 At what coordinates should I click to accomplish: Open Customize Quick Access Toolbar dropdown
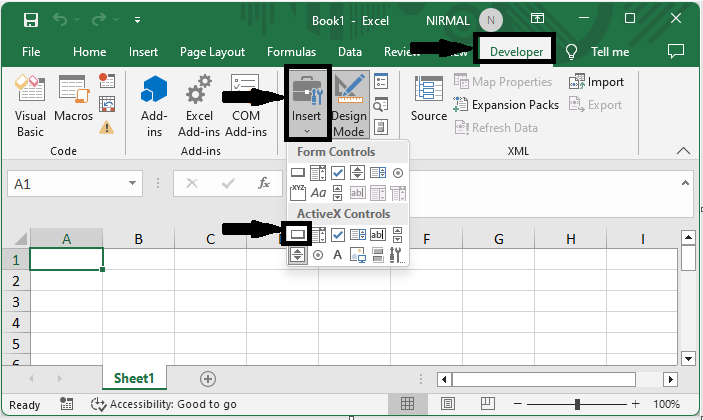[137, 20]
